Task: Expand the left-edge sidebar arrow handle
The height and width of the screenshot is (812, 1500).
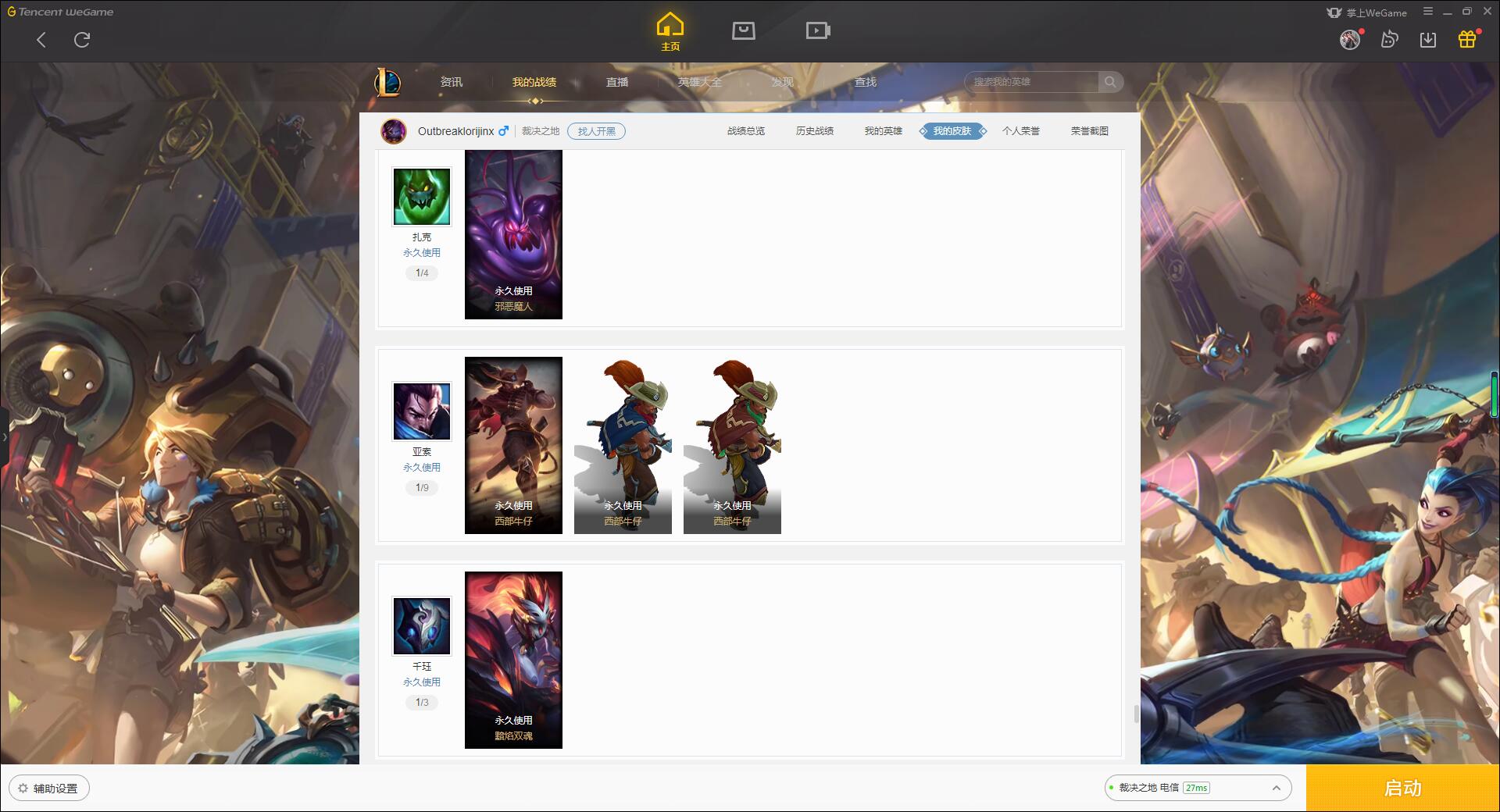Action: [x=4, y=437]
